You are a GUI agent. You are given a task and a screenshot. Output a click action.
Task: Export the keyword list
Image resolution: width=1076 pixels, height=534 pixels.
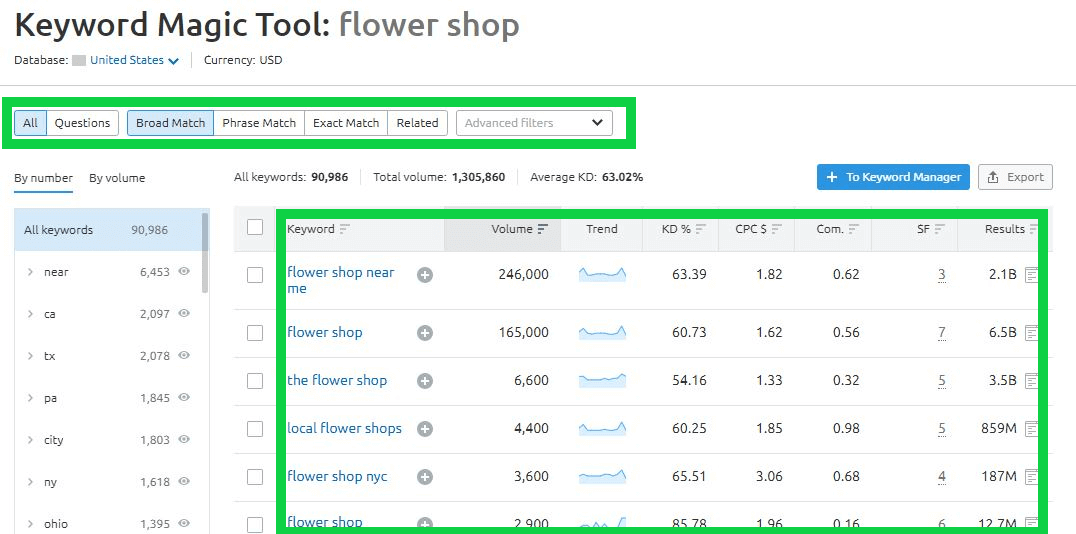pos(1015,177)
